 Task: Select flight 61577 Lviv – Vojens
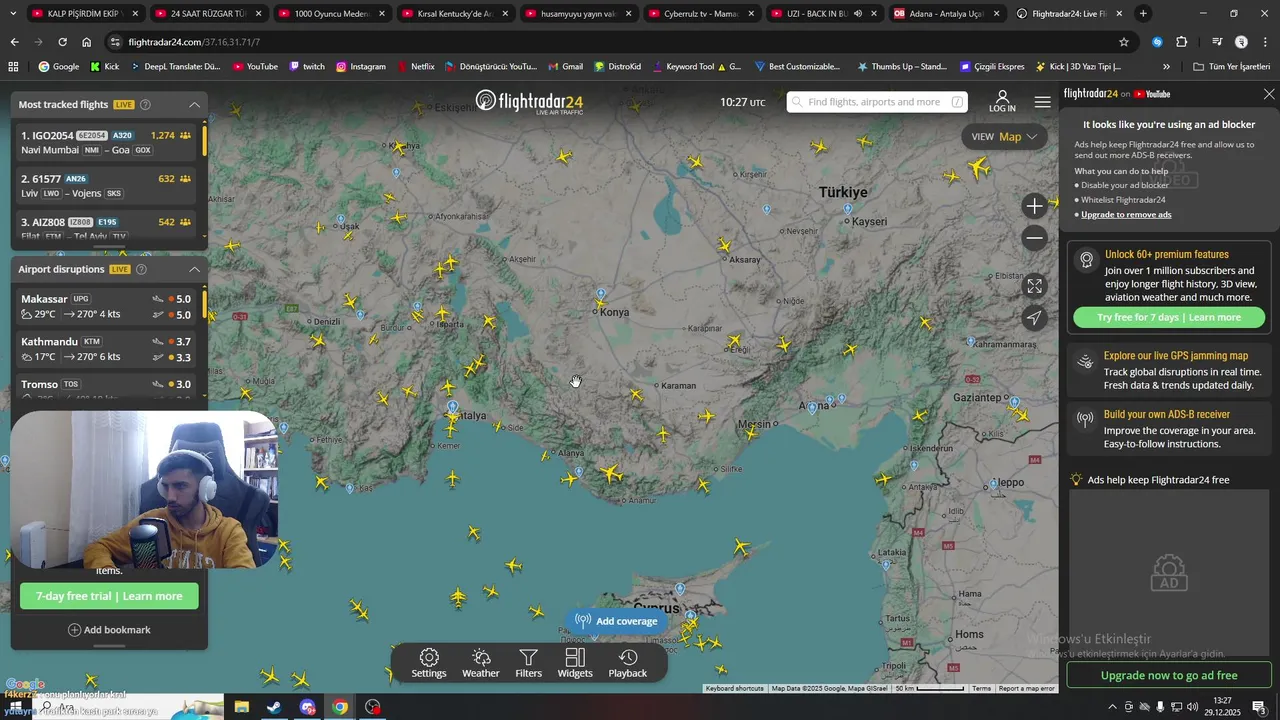click(108, 186)
